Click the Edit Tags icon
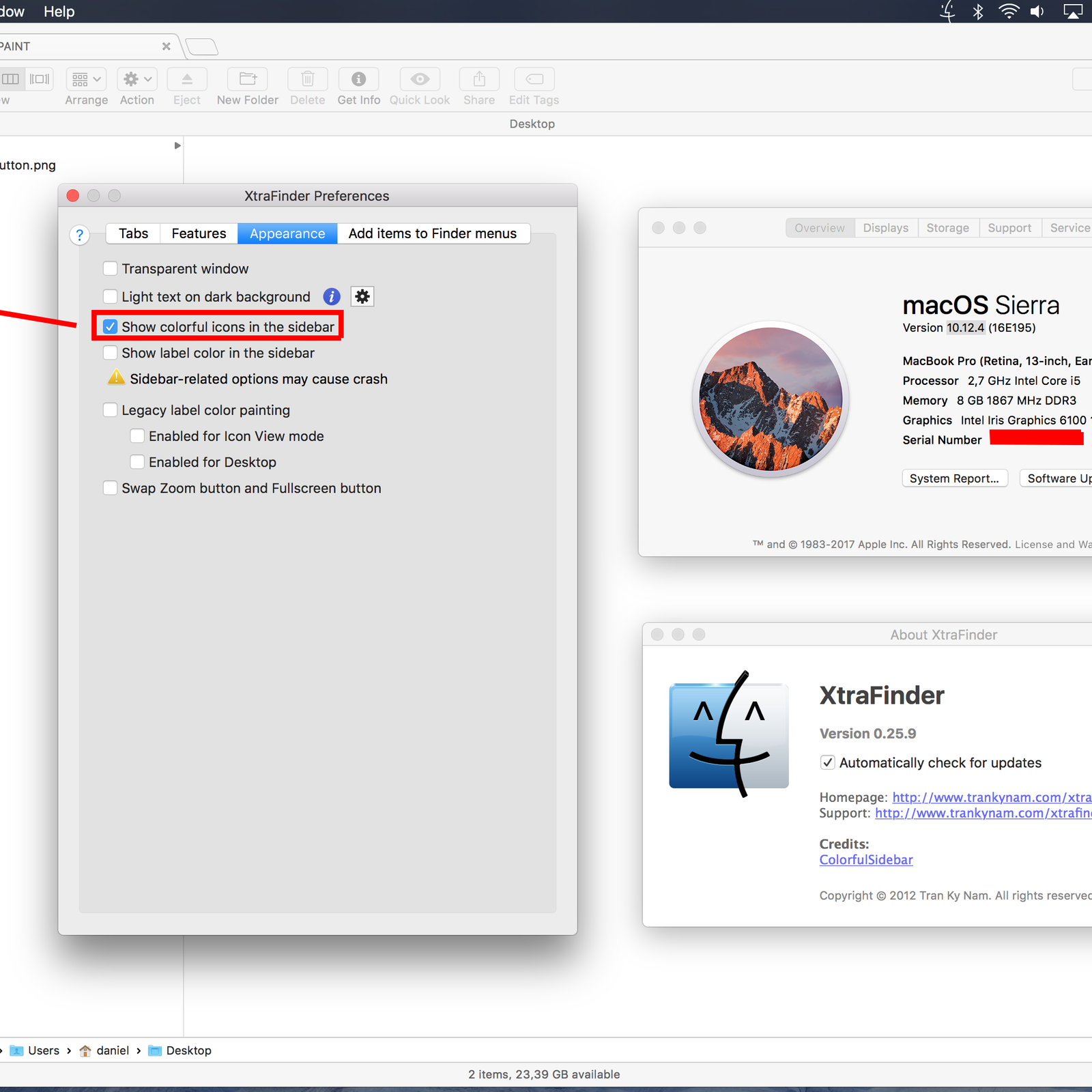This screenshot has width=1092, height=1092. point(534,79)
